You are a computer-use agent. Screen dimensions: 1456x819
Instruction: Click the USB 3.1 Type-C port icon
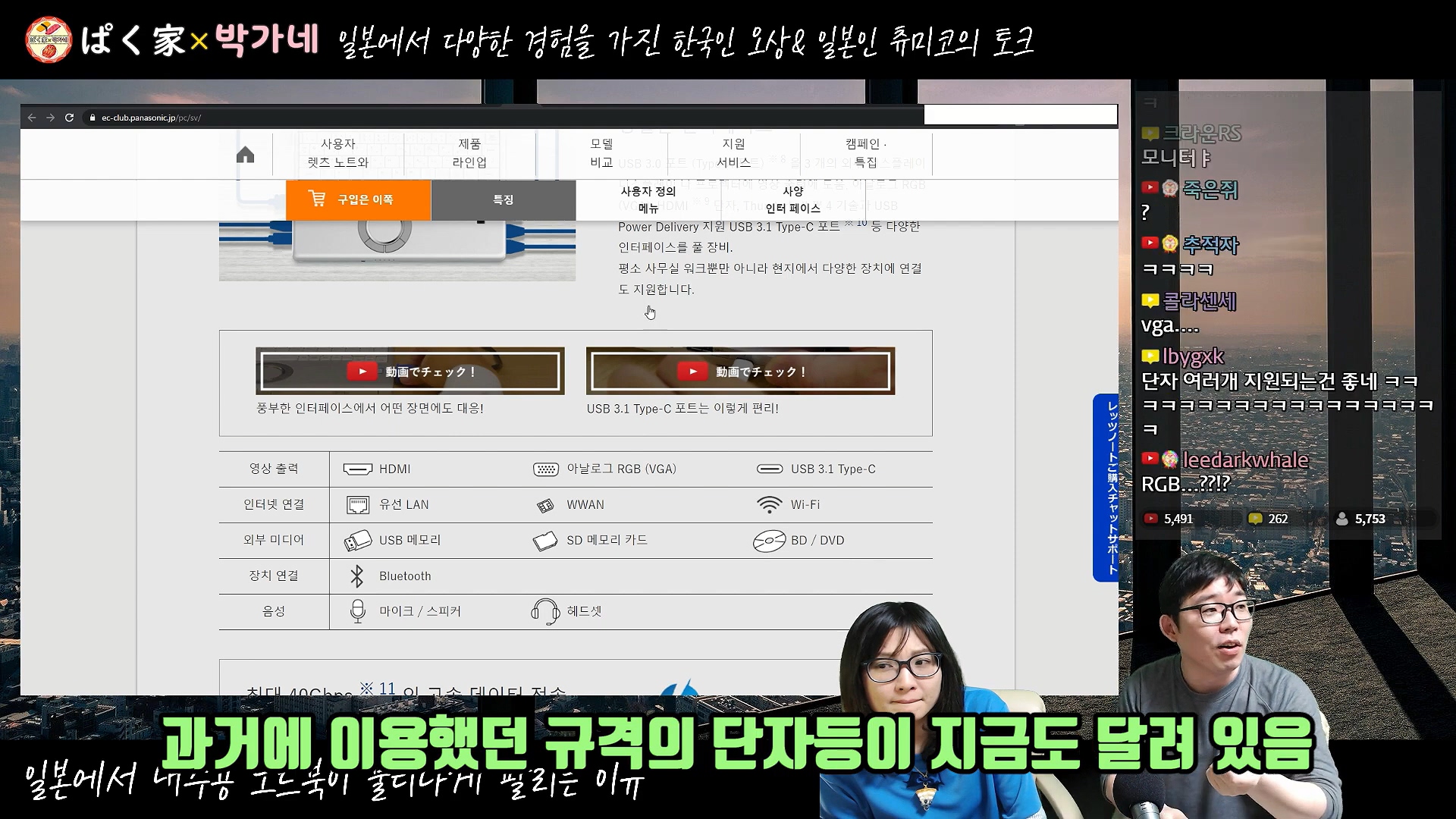click(x=770, y=469)
